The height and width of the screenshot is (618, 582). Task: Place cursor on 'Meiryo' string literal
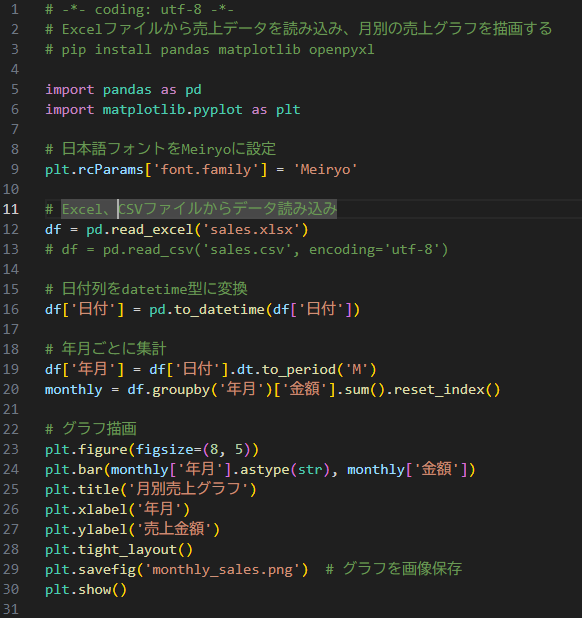[325, 169]
